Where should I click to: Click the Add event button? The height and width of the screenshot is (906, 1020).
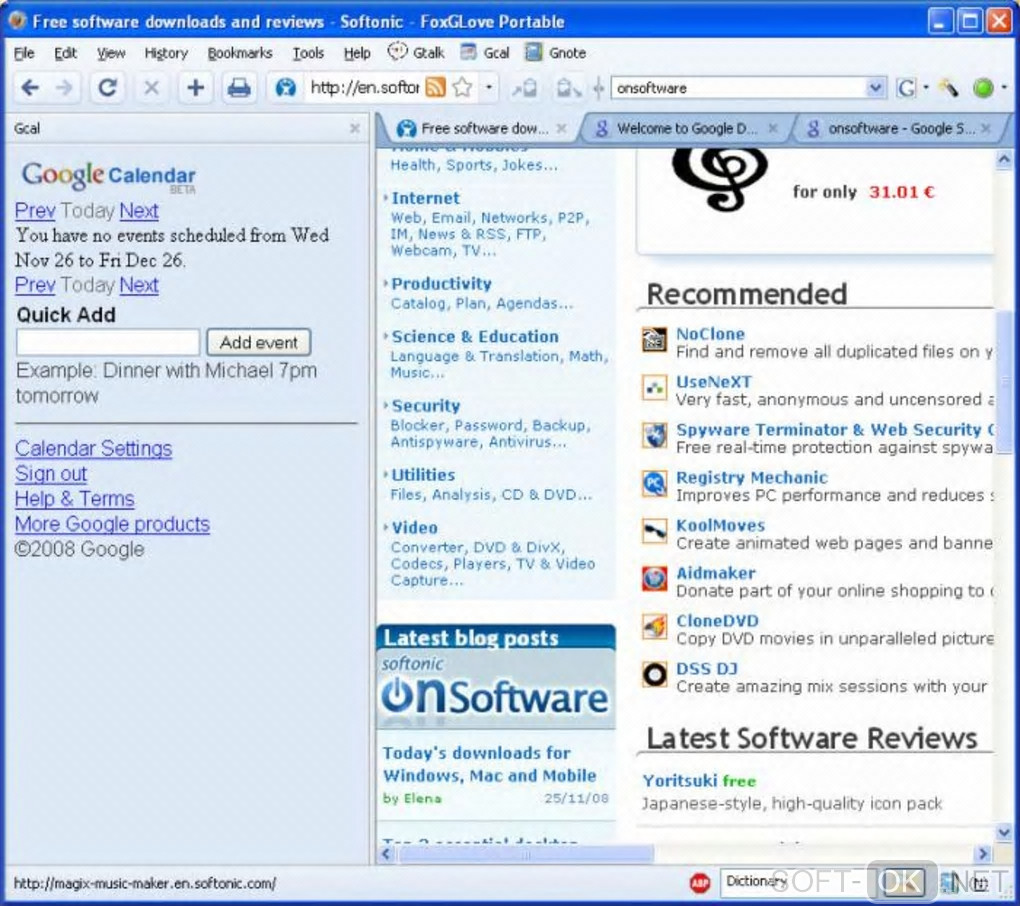(x=258, y=342)
